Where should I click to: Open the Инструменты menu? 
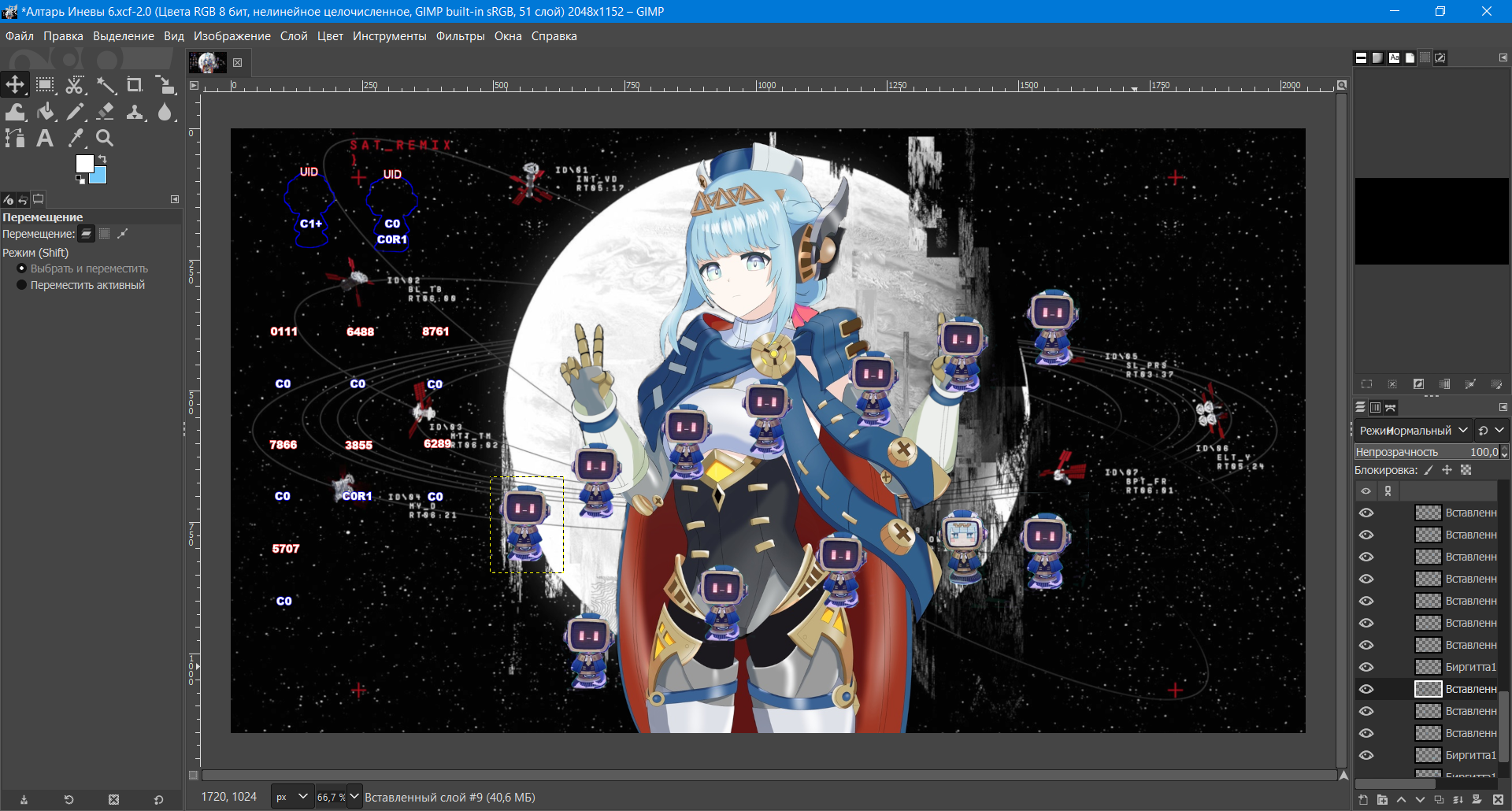[x=390, y=36]
